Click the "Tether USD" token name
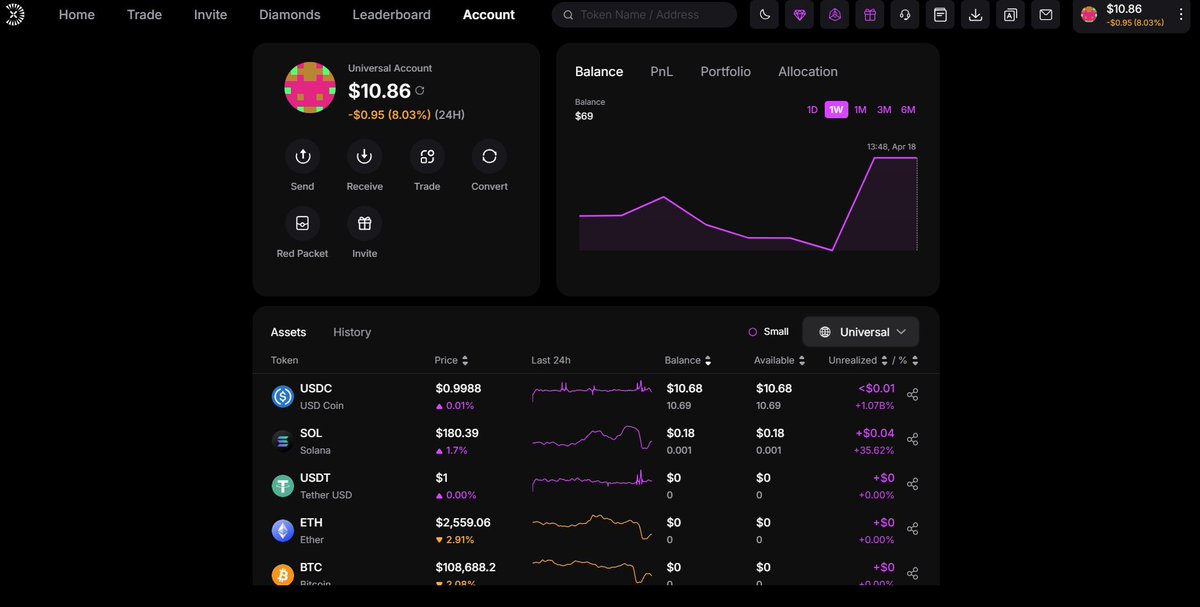 point(326,495)
